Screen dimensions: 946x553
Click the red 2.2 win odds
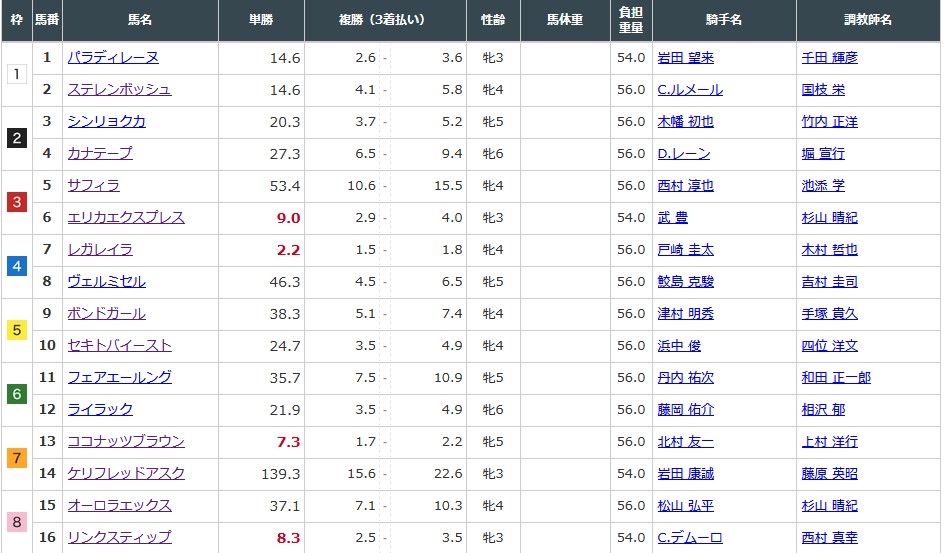288,250
